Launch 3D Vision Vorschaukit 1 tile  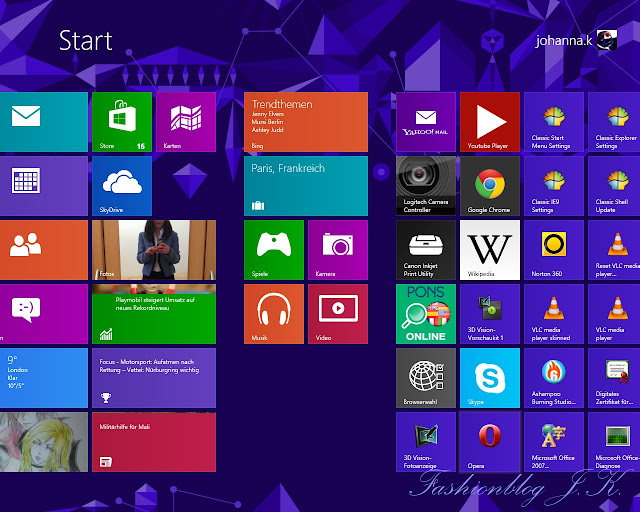coord(490,314)
